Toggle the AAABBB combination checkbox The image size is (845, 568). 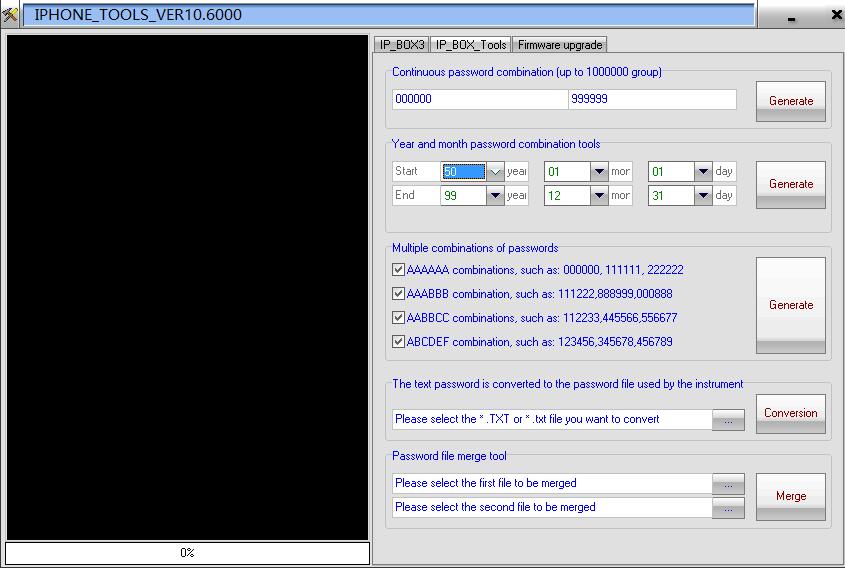[398, 294]
